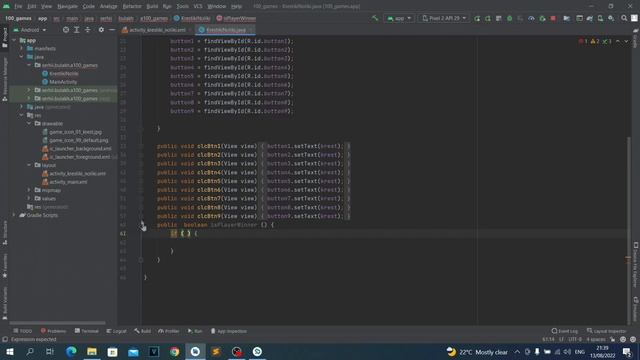This screenshot has height=360, width=640.
Task: Open the Event Log
Action: click(565, 331)
